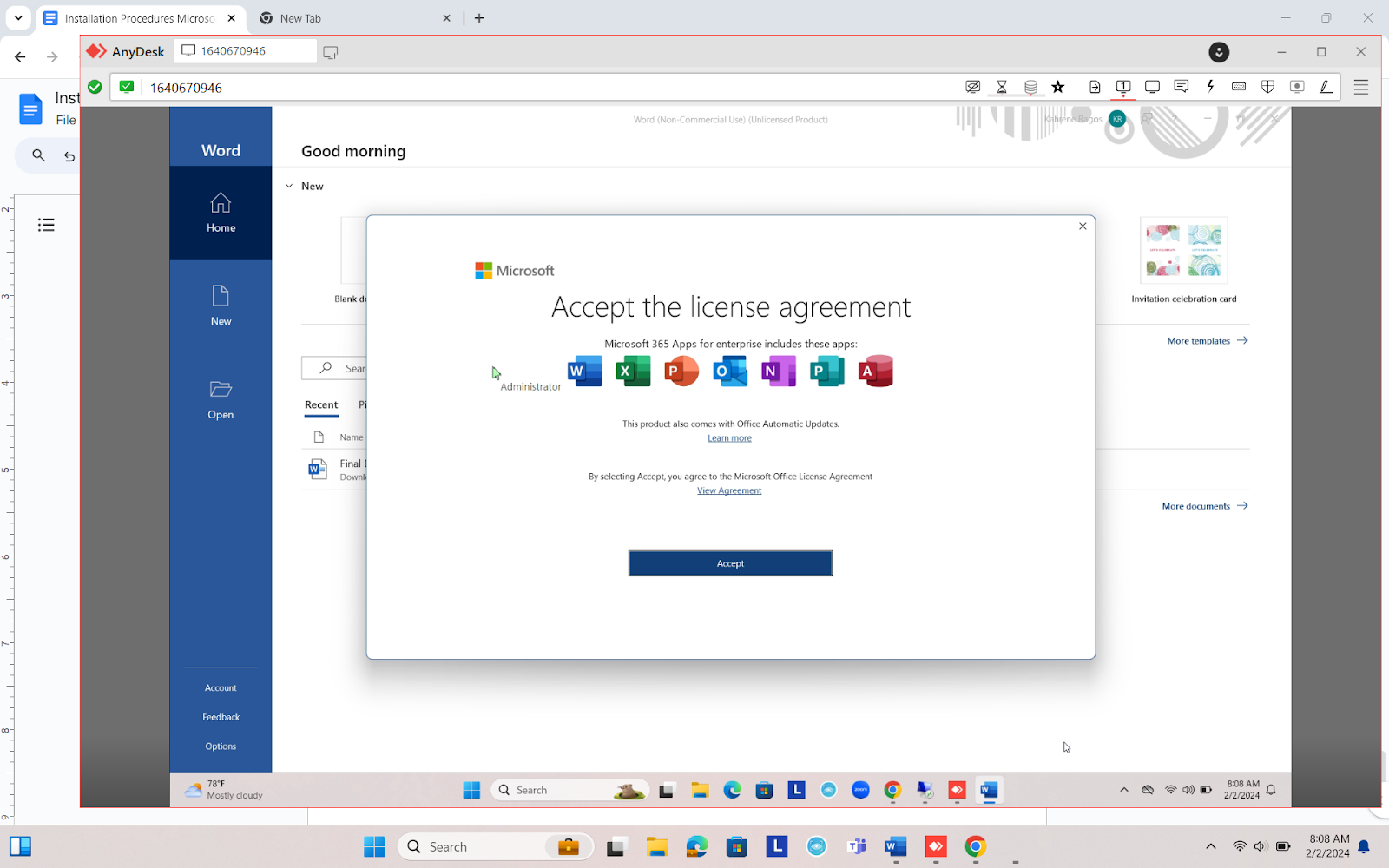Click the Outlook app icon in dialog
This screenshot has width=1389, height=868.
[730, 372]
